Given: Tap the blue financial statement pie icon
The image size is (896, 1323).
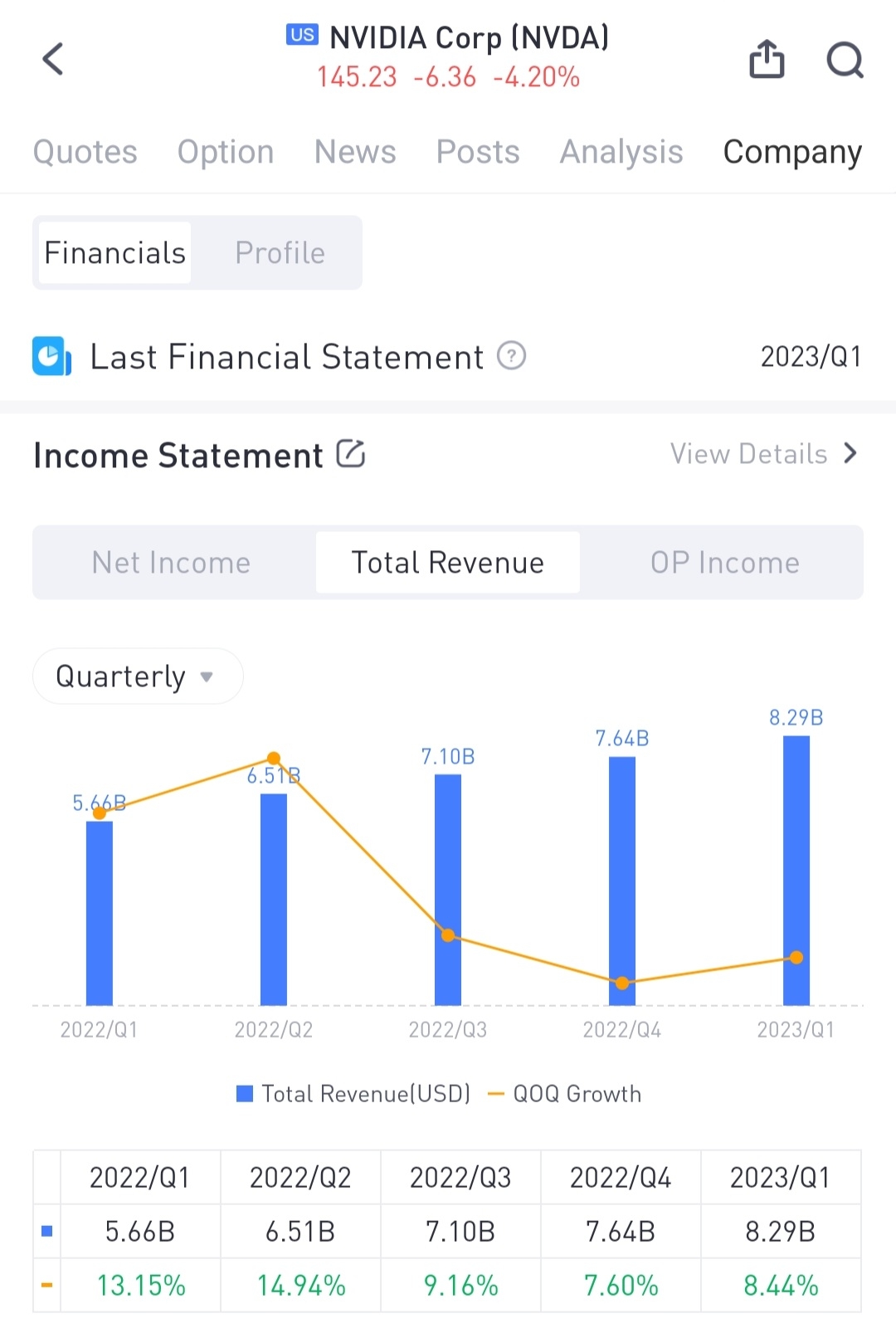Looking at the screenshot, I should (51, 356).
